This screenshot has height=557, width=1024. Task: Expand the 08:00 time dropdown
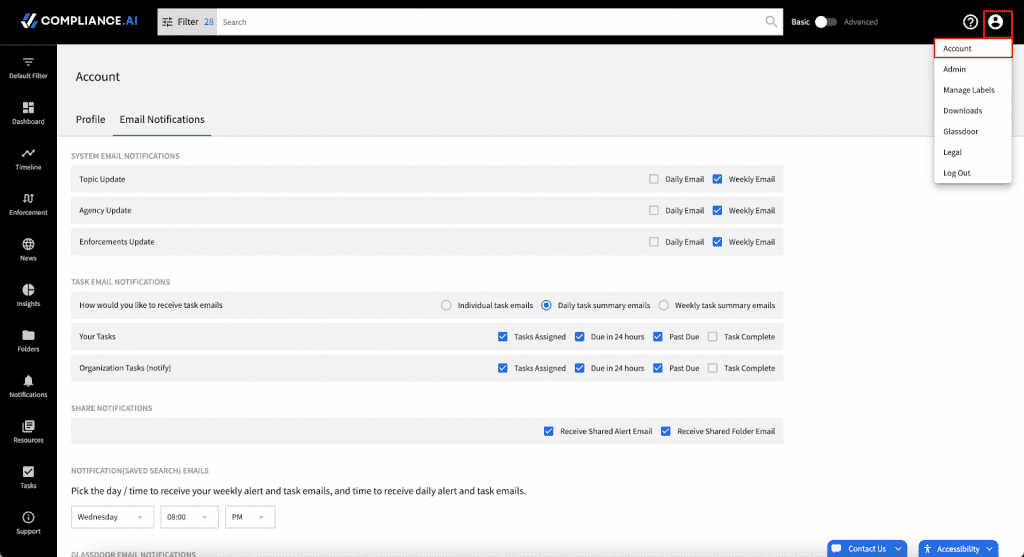pos(189,517)
